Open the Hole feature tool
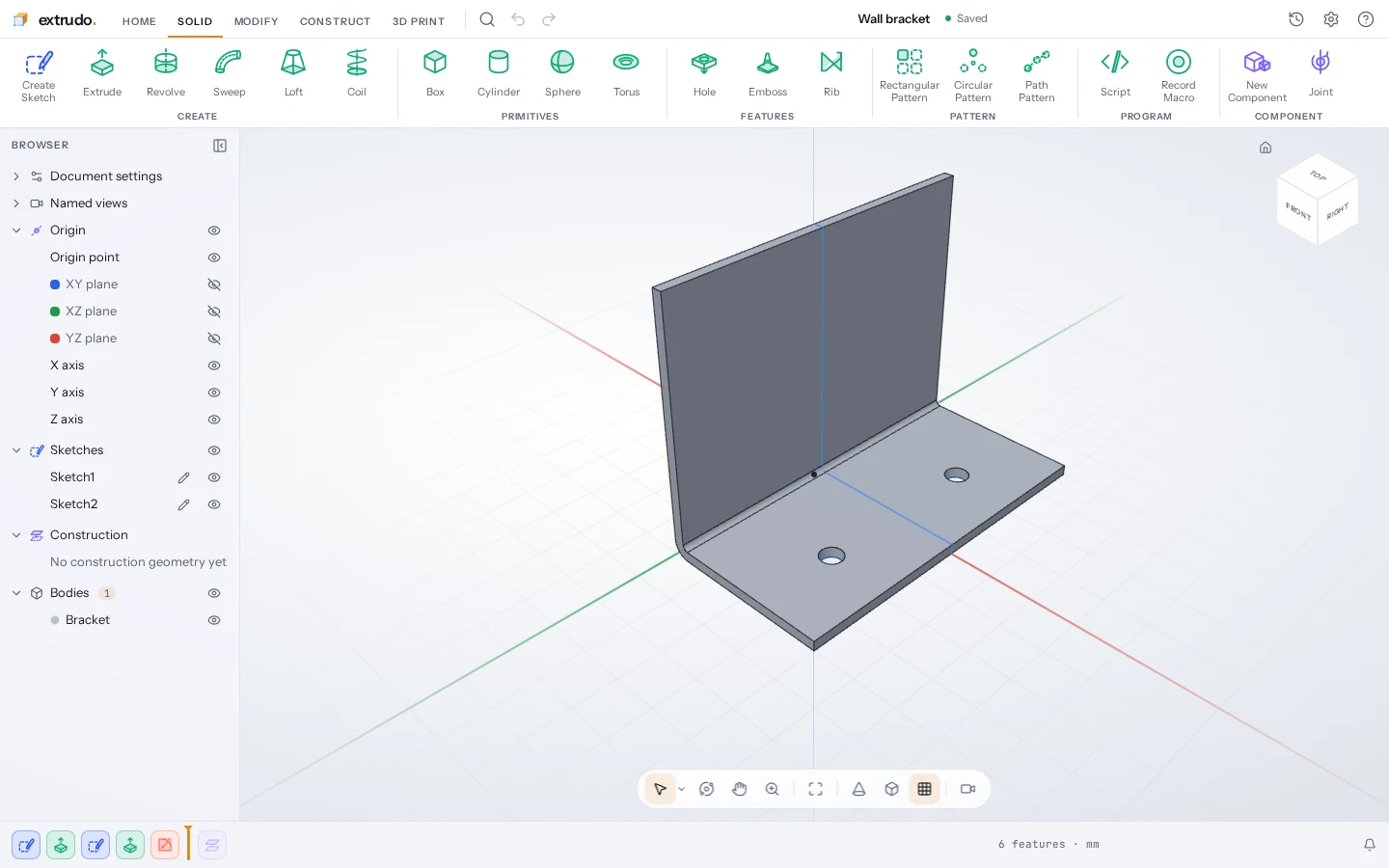Image resolution: width=1389 pixels, height=868 pixels. 704,73
